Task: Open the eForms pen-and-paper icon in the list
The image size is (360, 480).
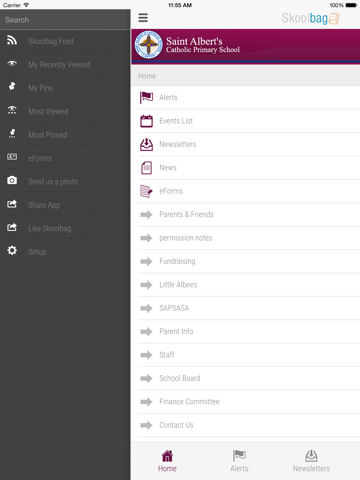Action: click(146, 191)
